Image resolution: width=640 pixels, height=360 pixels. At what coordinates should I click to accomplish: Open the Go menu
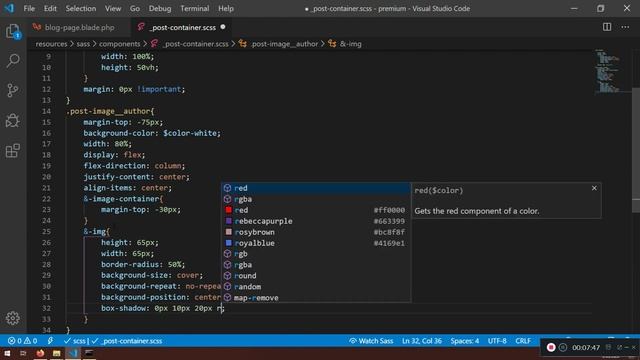pos(135,8)
